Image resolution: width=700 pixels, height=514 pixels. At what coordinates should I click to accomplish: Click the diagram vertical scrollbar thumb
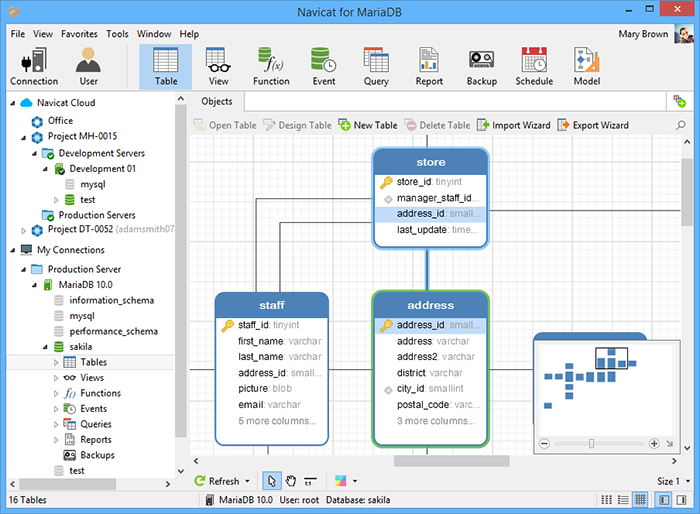(687, 192)
